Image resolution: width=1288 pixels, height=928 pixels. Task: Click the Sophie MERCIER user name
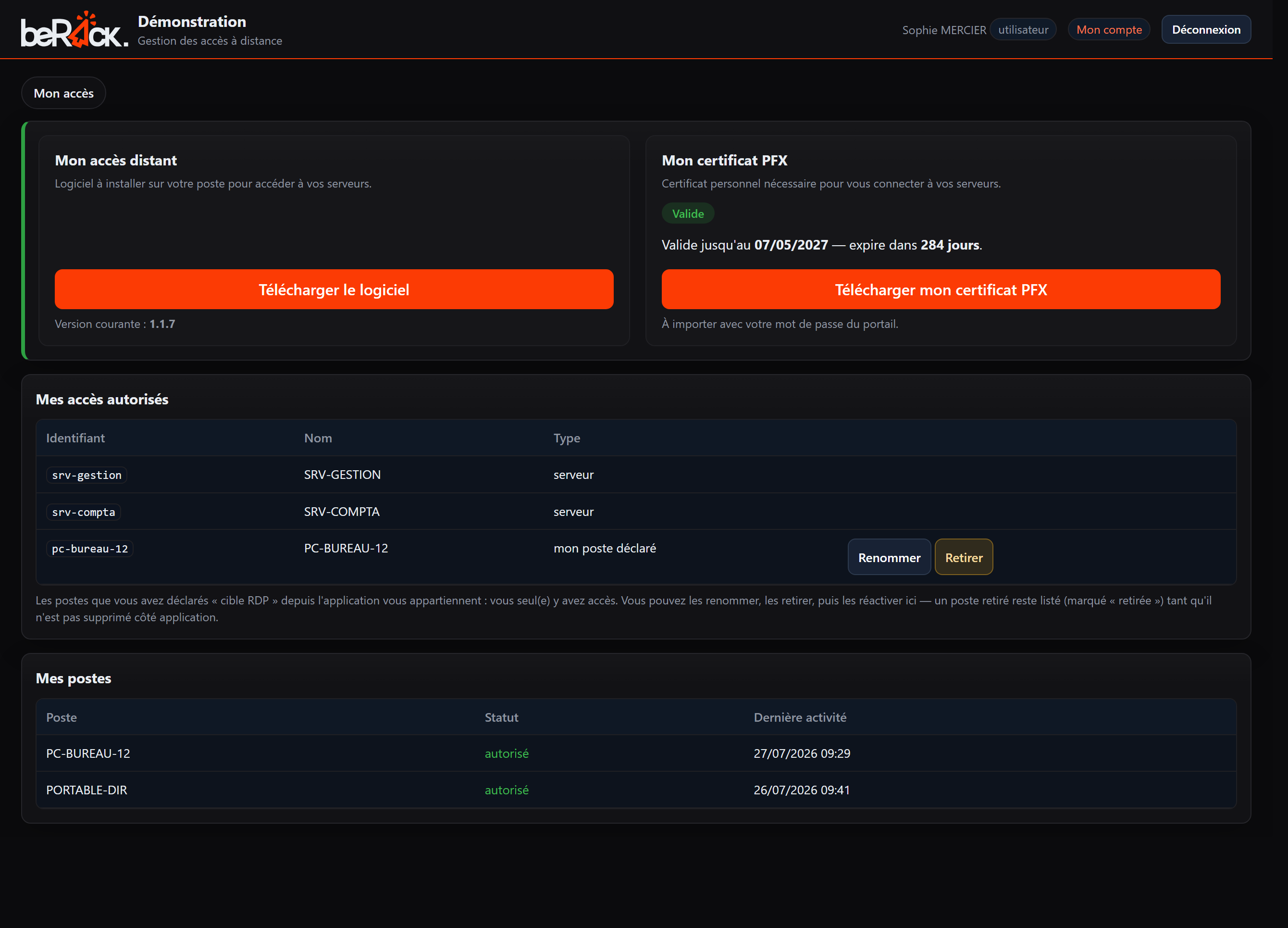(944, 30)
